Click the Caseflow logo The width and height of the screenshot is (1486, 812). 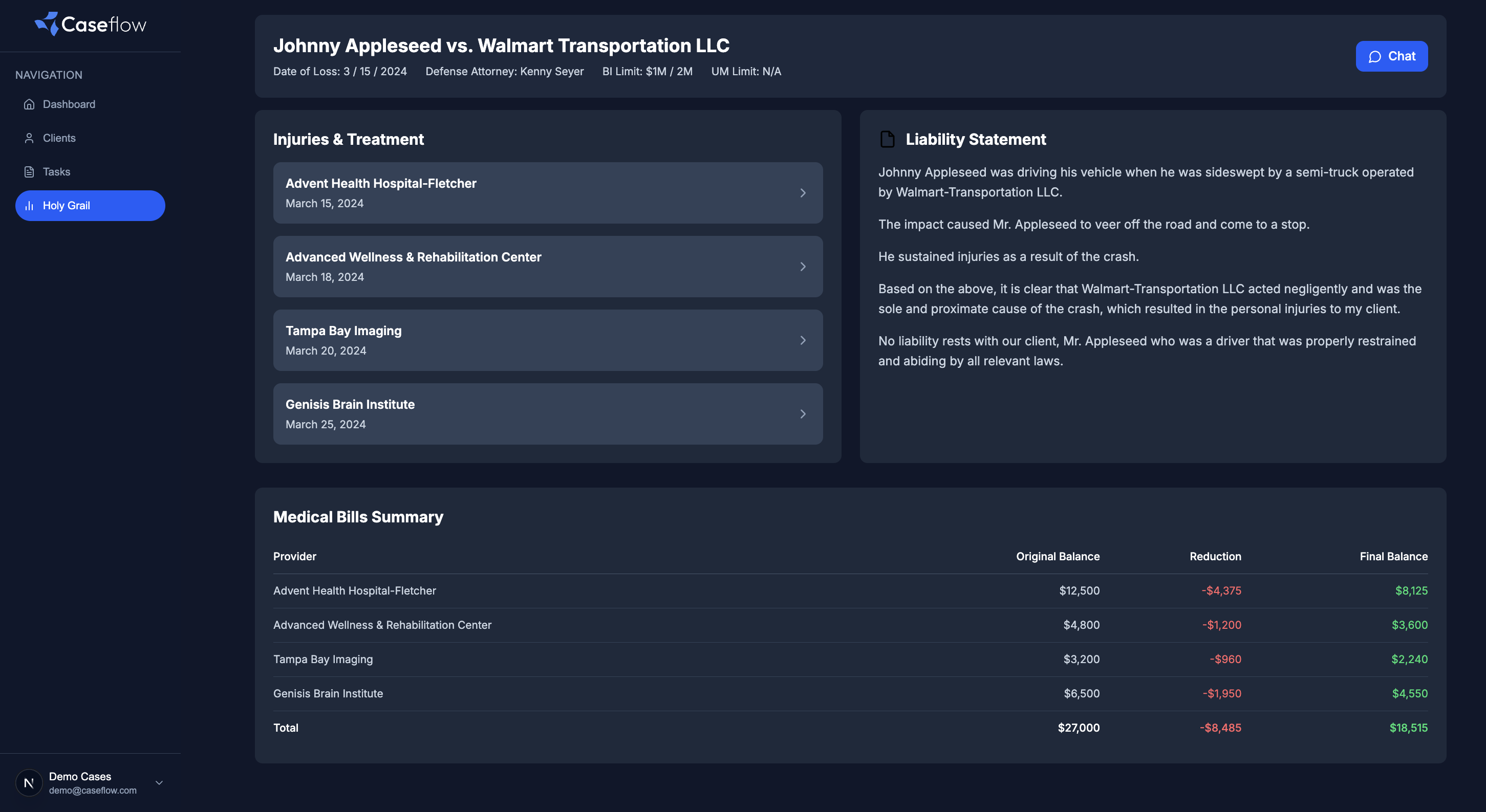coord(91,24)
